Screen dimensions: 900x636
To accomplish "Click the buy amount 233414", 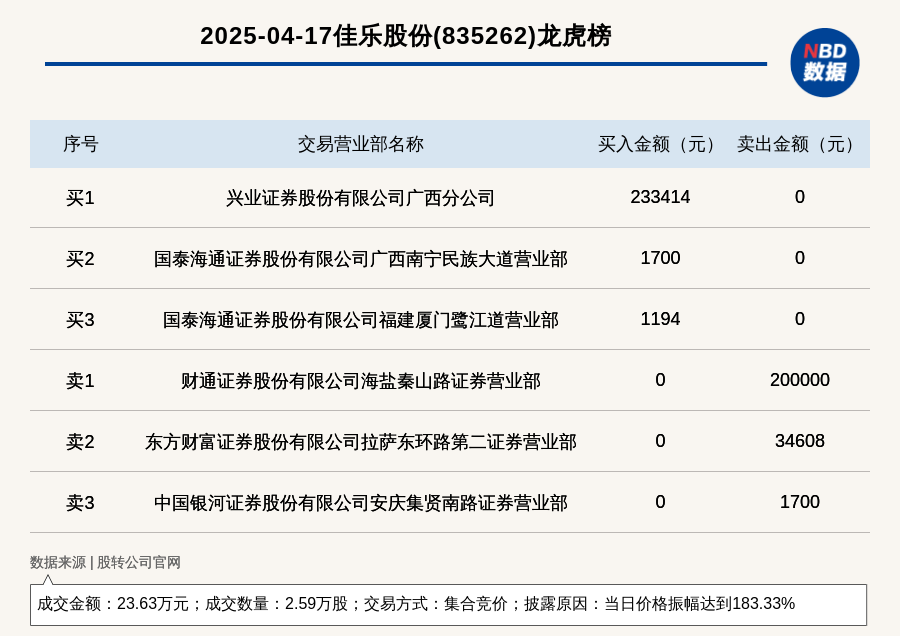I will tap(660, 197).
